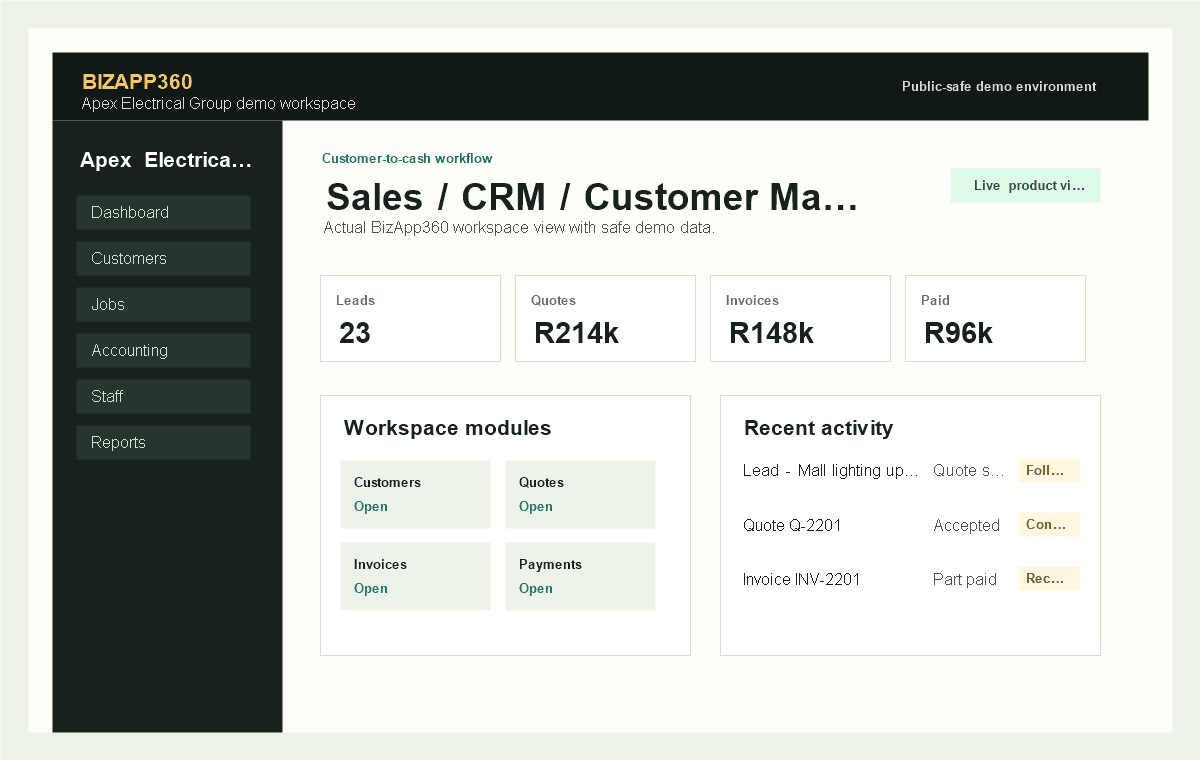Click the Invoices R148k stat card
The image size is (1200, 760).
click(x=800, y=318)
